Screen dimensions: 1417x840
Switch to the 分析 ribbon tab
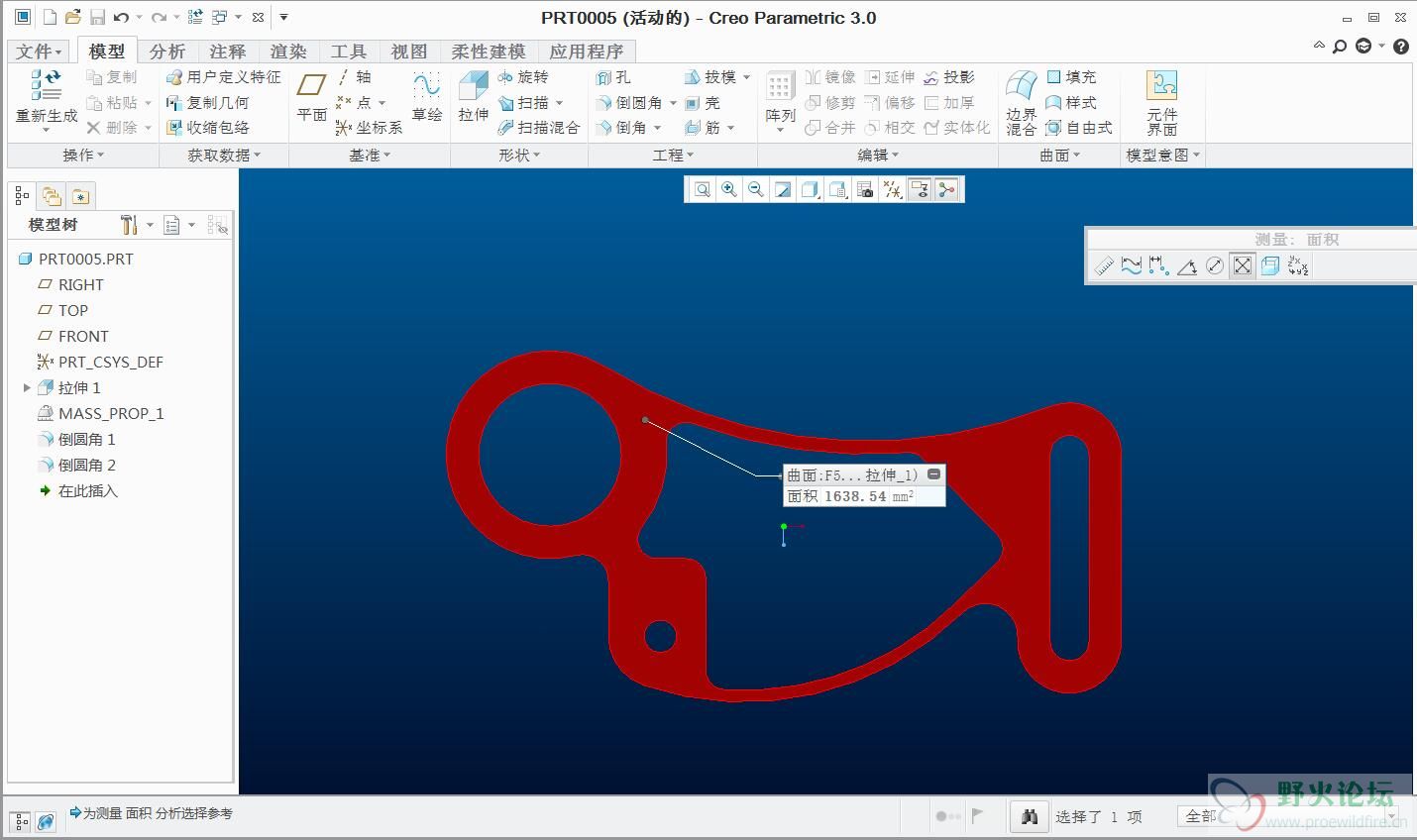tap(166, 52)
